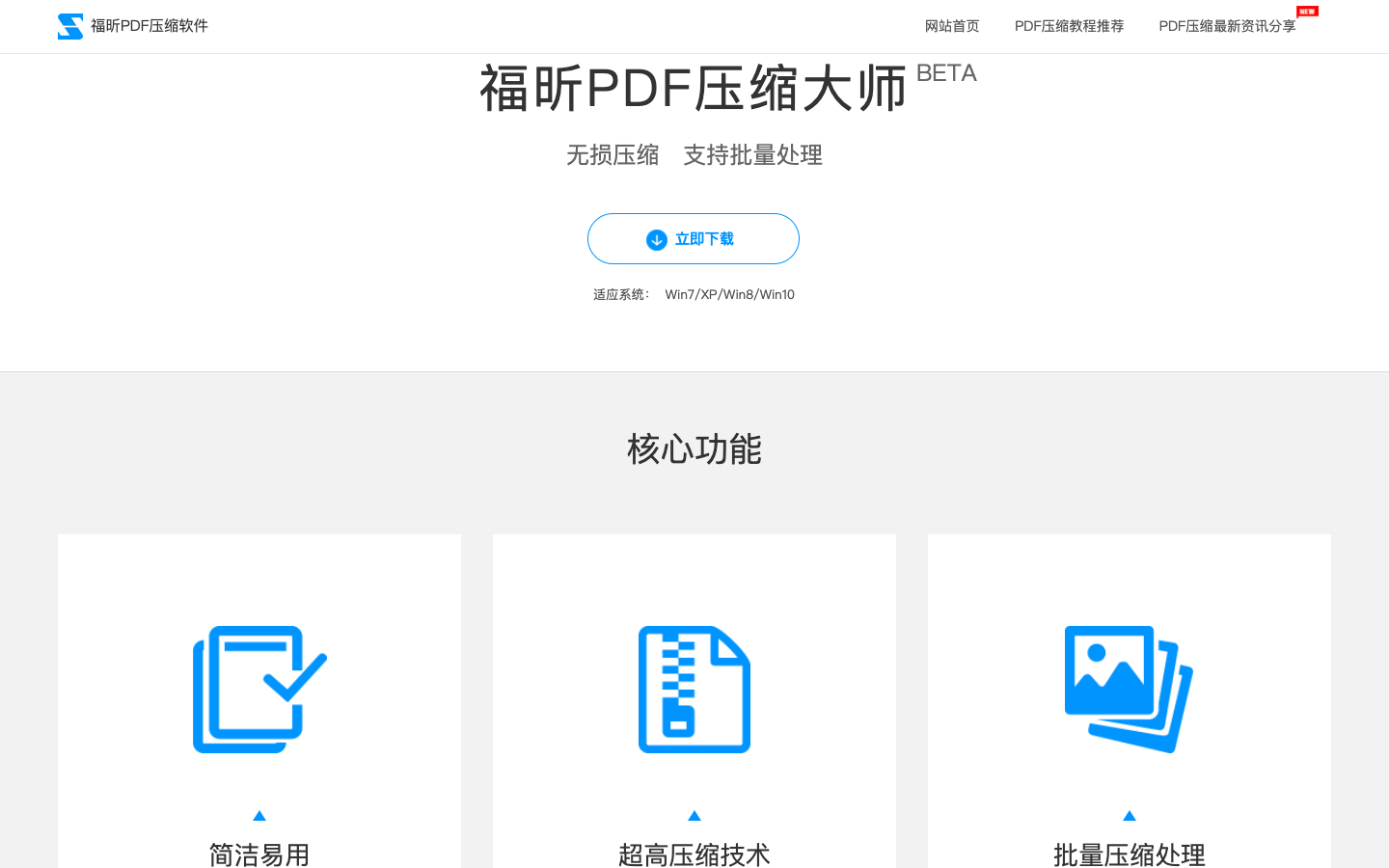Click the 核心功能 section heading
Viewport: 1389px width, 868px height.
pos(694,449)
